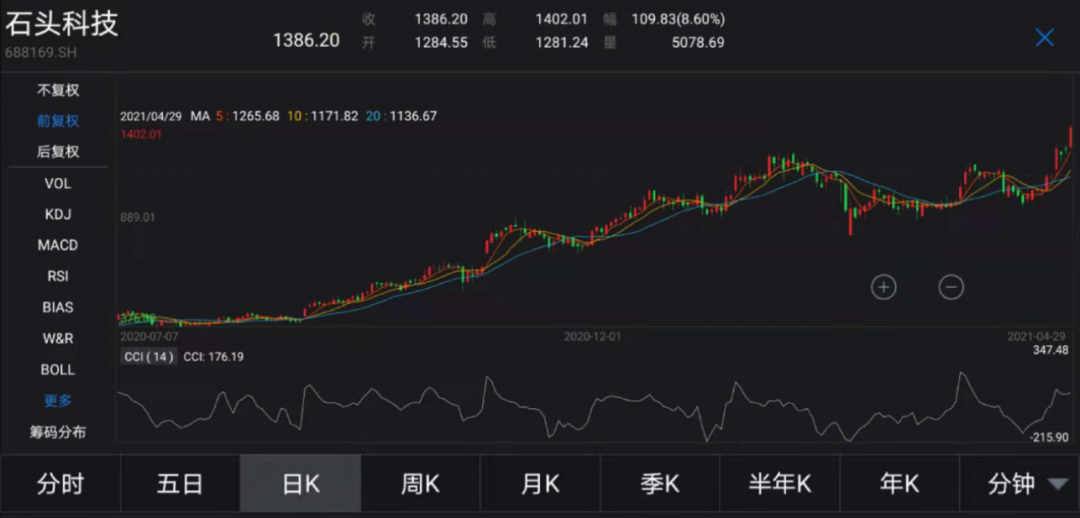The height and width of the screenshot is (518, 1080).
Task: Switch to 季K tab
Action: click(660, 484)
